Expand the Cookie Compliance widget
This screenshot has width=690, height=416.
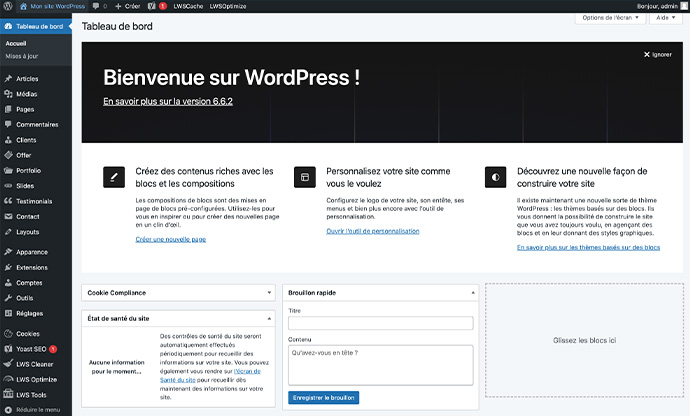(269, 293)
